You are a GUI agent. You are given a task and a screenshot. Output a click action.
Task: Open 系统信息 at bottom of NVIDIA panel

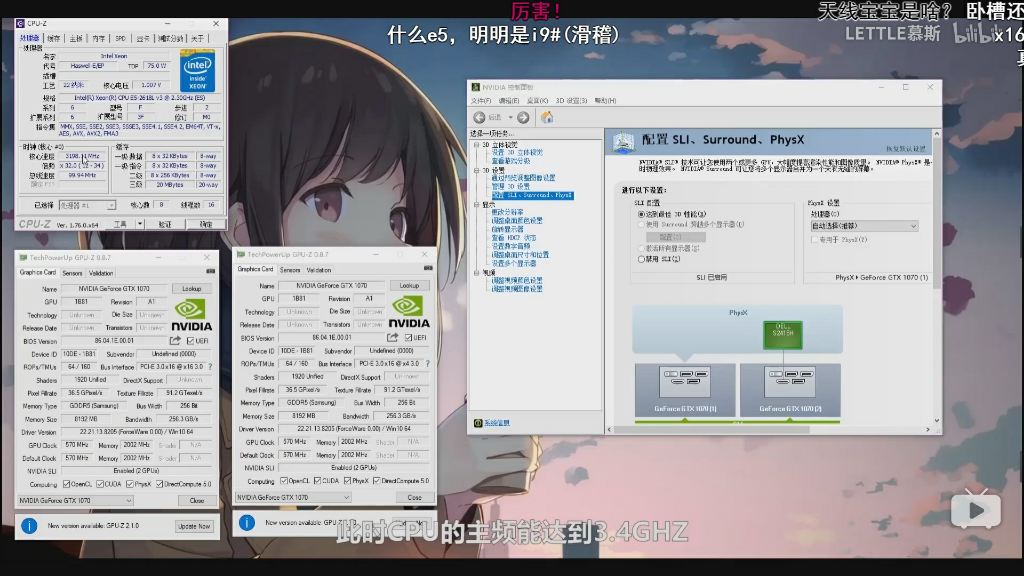click(496, 423)
